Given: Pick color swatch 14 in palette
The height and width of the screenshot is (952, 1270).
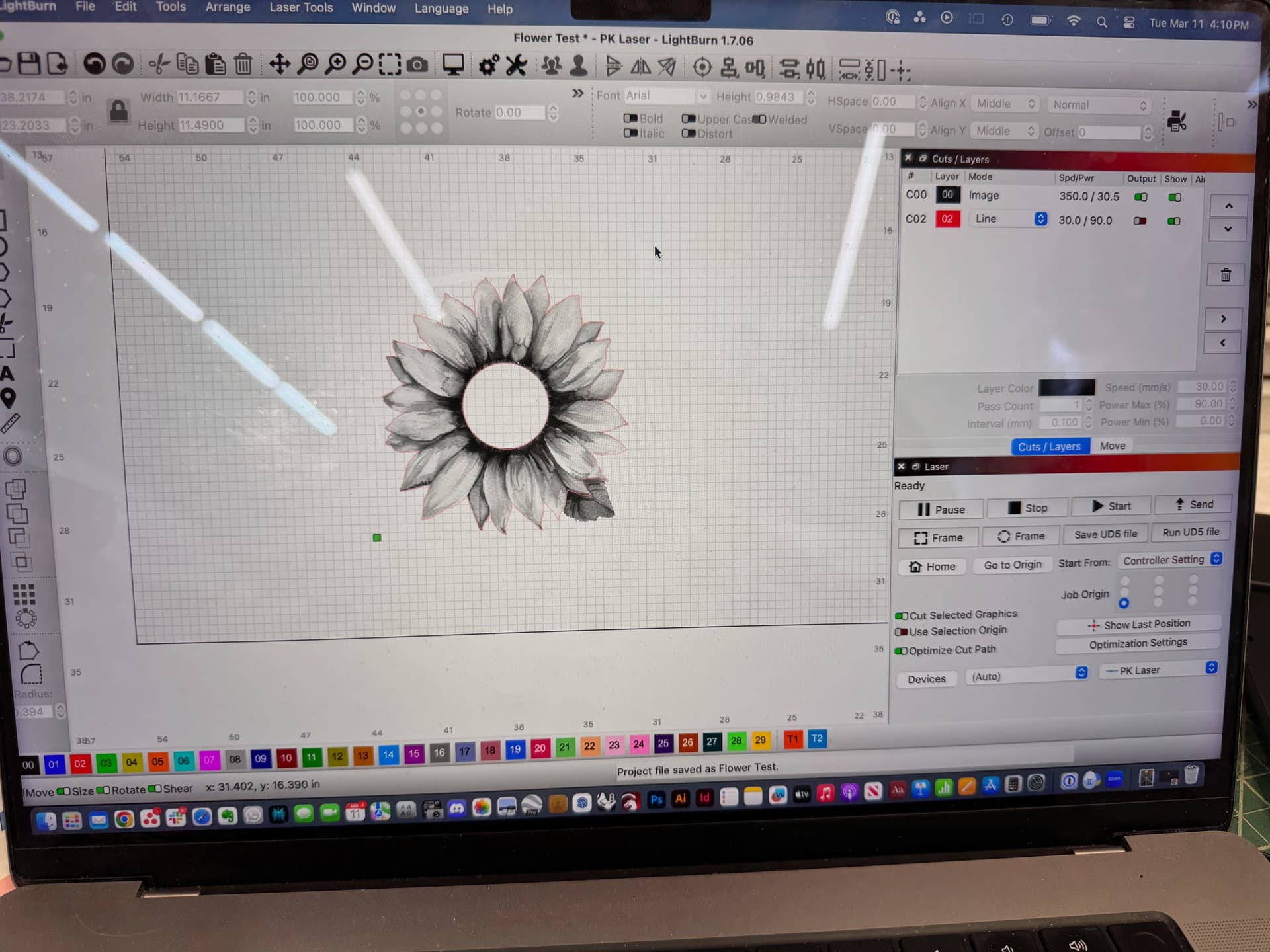Looking at the screenshot, I should coord(388,754).
